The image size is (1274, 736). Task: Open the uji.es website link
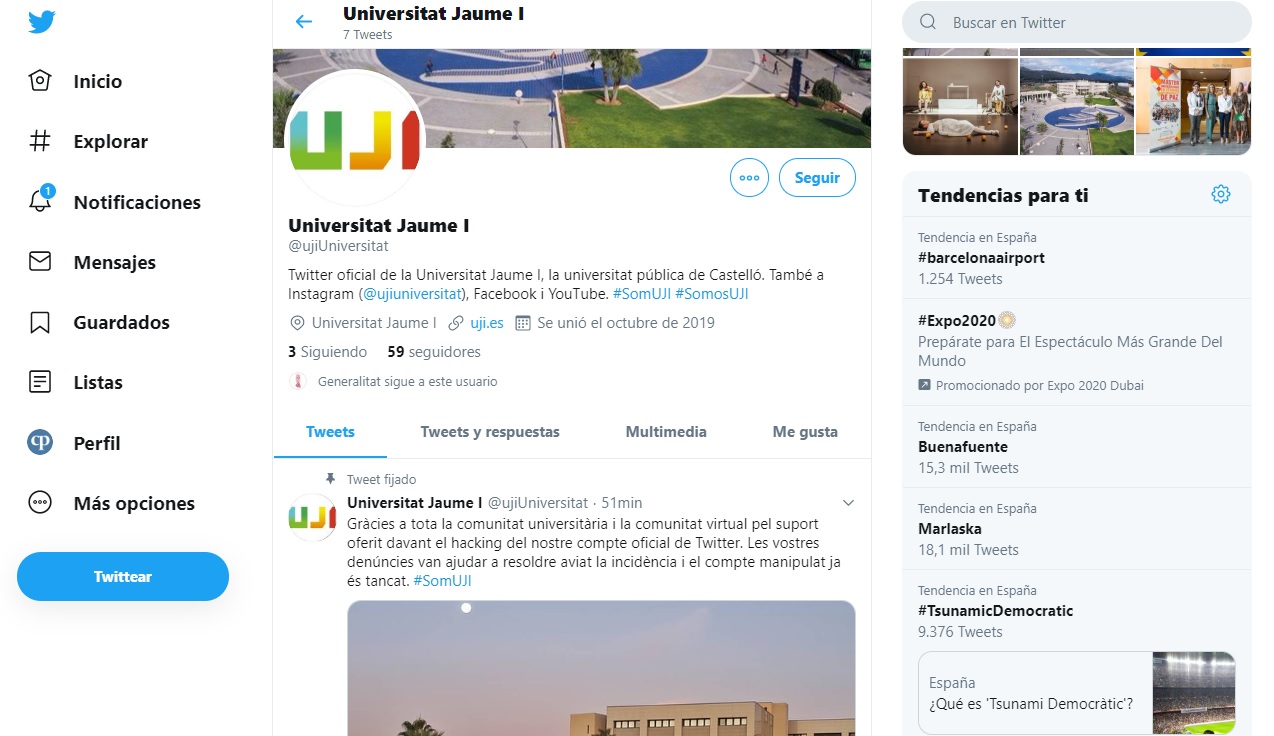point(487,323)
